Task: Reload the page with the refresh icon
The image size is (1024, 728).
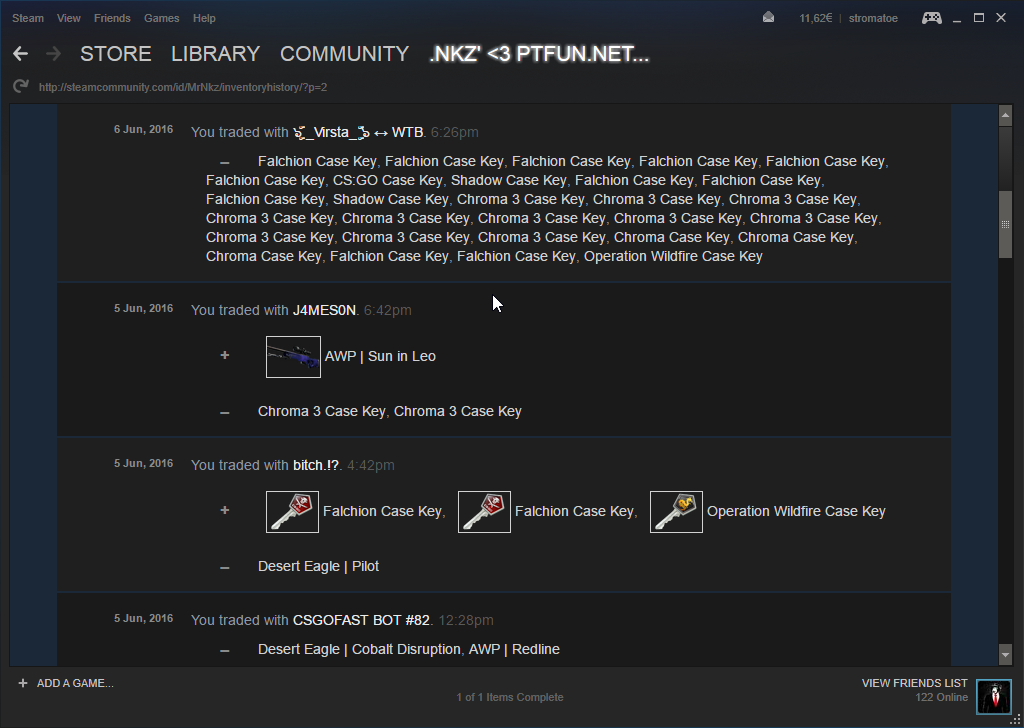Action: (x=20, y=87)
